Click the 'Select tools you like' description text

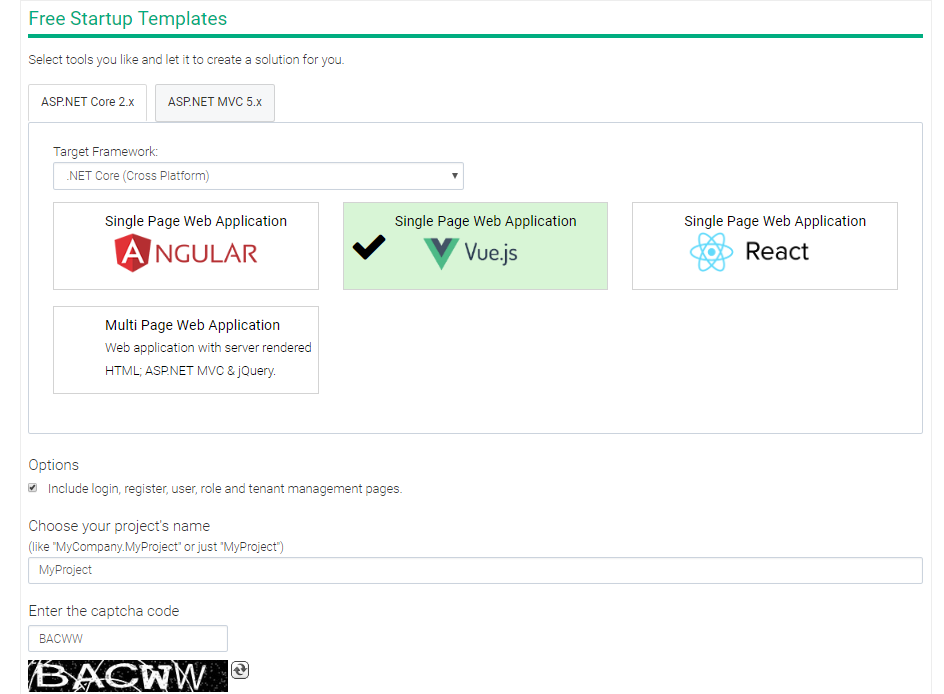click(x=186, y=60)
